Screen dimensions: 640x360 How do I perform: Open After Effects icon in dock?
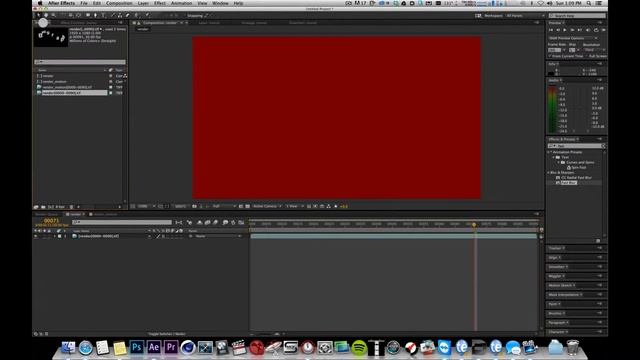154,347
